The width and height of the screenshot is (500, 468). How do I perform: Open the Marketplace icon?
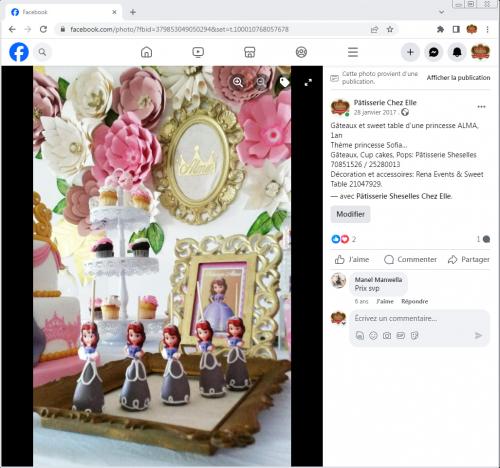click(x=250, y=52)
